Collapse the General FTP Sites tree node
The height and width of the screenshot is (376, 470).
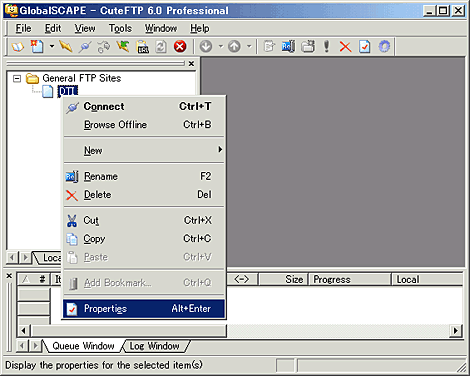point(17,79)
